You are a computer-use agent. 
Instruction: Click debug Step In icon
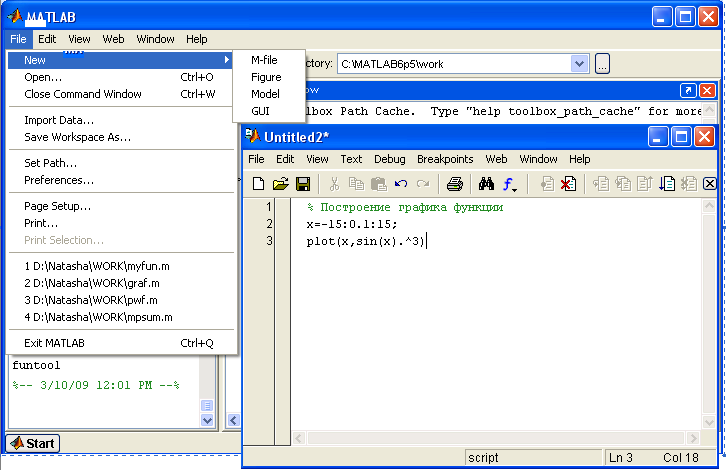(623, 184)
